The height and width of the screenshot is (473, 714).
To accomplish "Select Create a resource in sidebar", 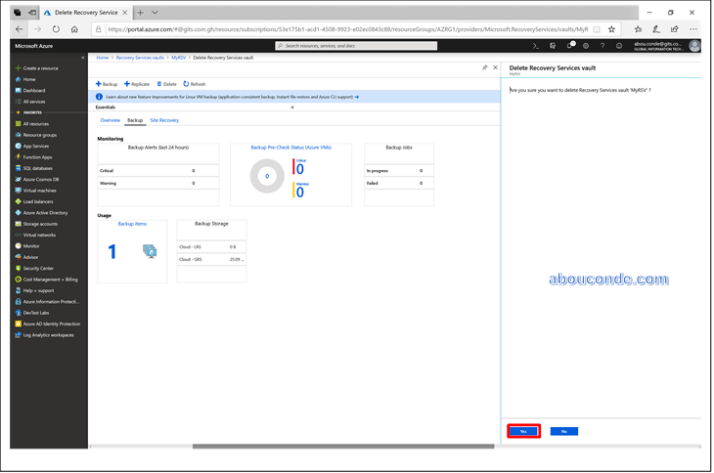I will click(38, 67).
